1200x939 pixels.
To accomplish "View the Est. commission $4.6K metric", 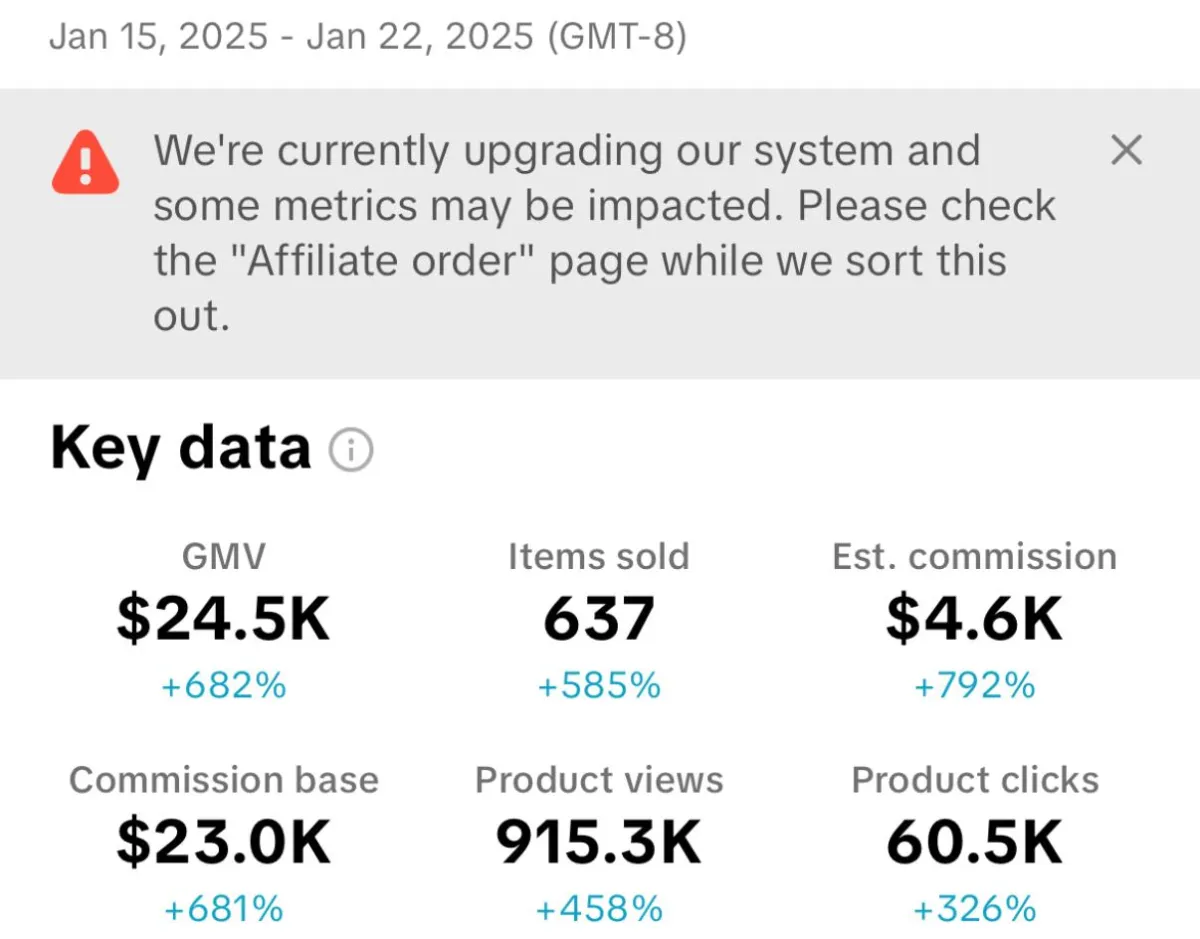I will [974, 620].
